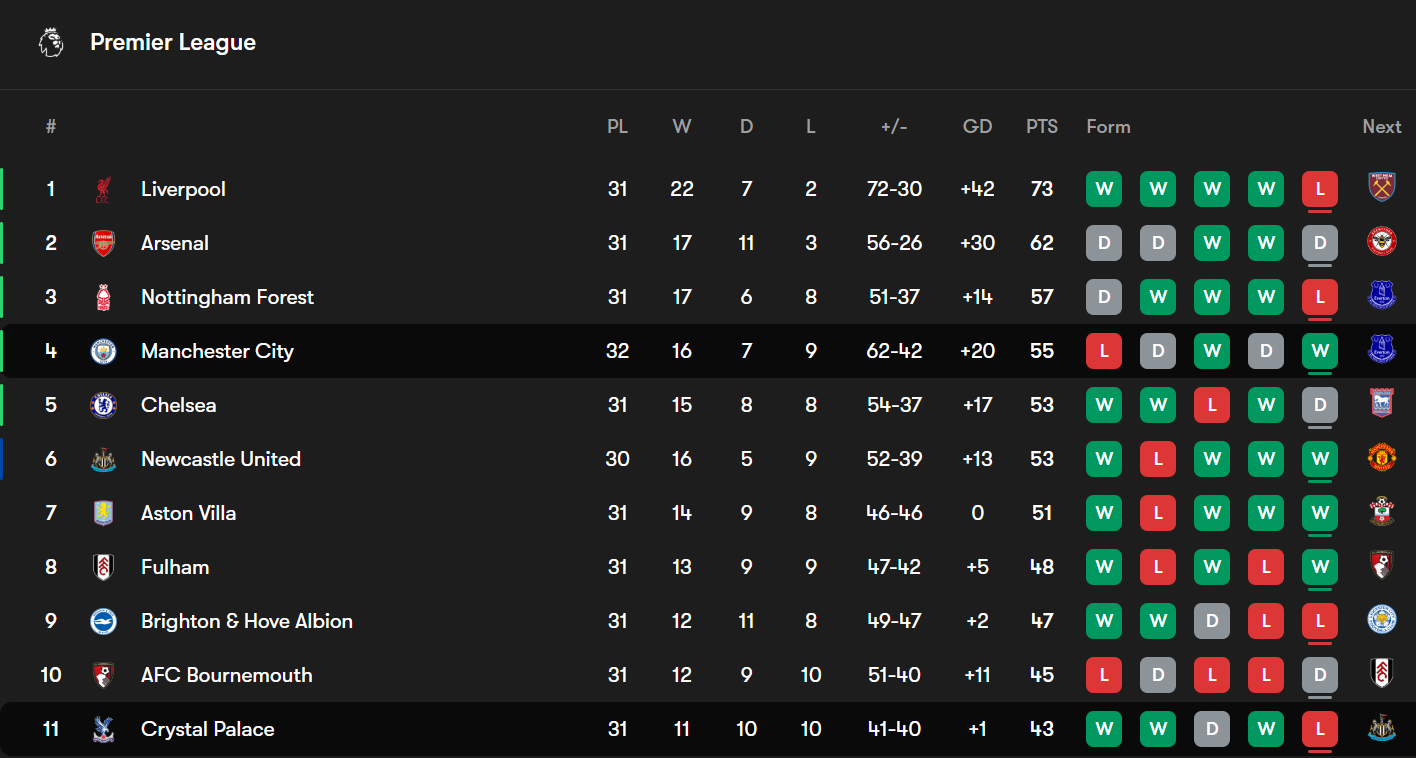This screenshot has height=758, width=1416.
Task: Click the Form column header
Action: pos(1109,127)
